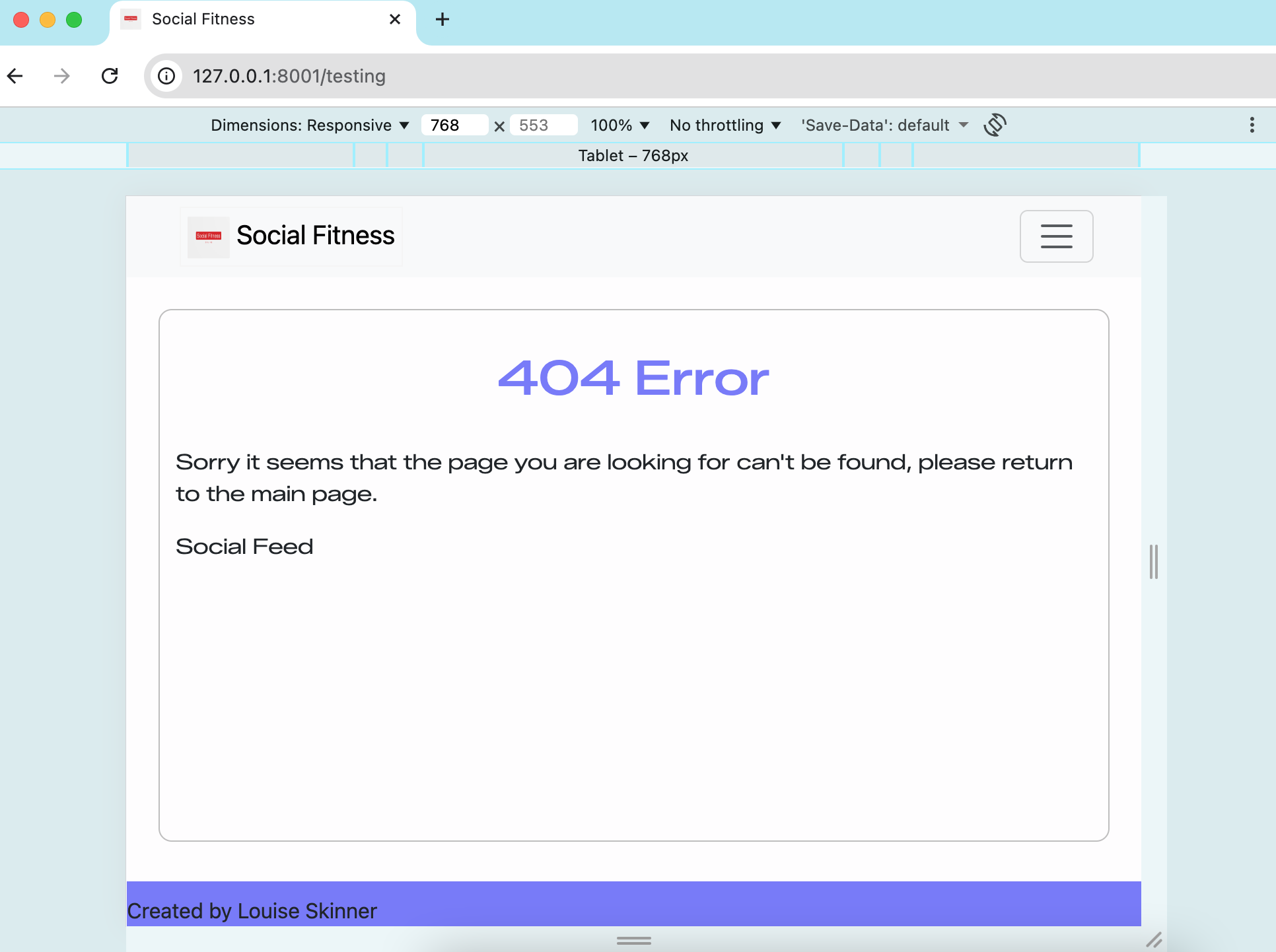Open the site information panel
1276x952 pixels.
pos(166,76)
